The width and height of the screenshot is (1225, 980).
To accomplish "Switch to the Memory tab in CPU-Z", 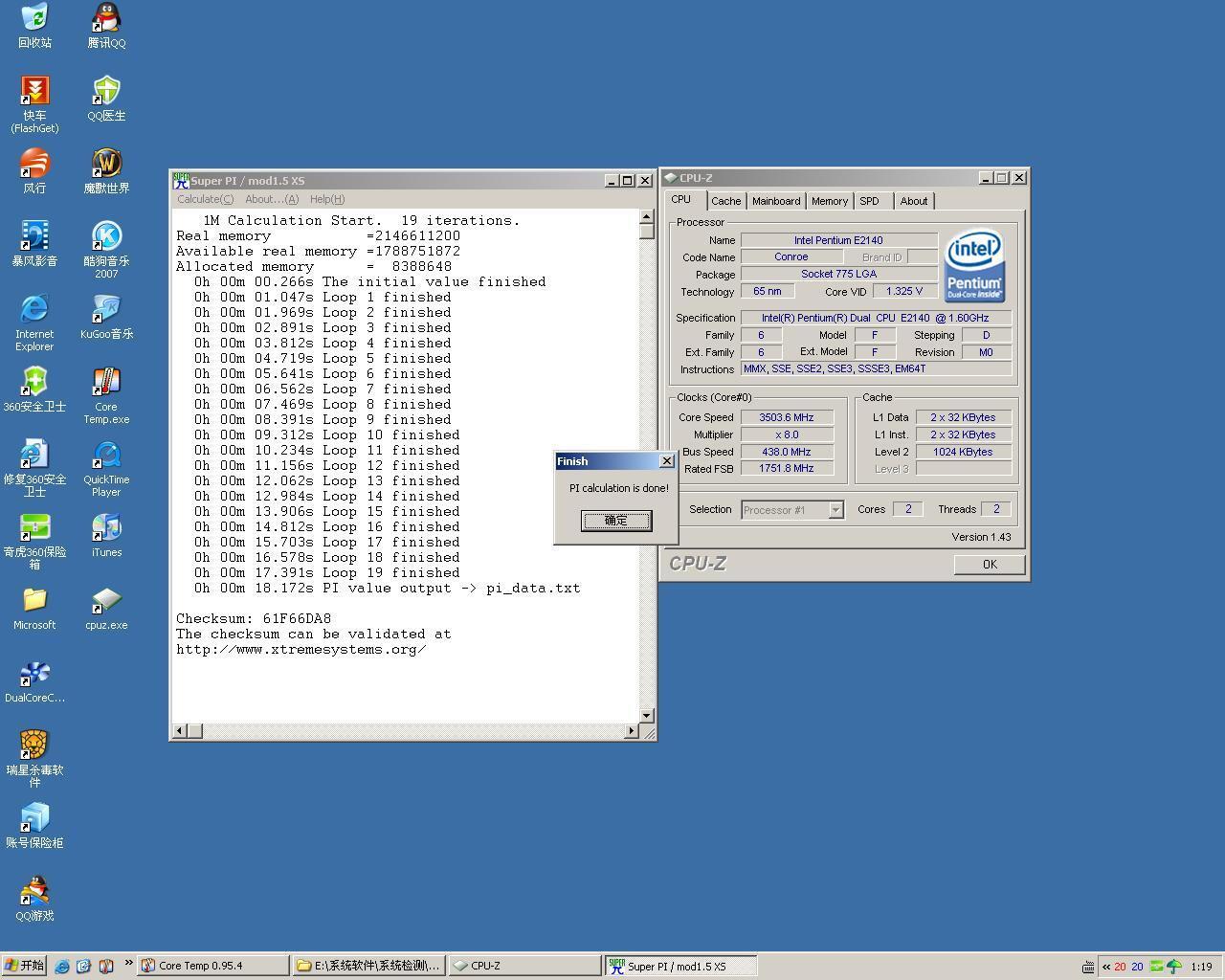I will click(x=829, y=201).
